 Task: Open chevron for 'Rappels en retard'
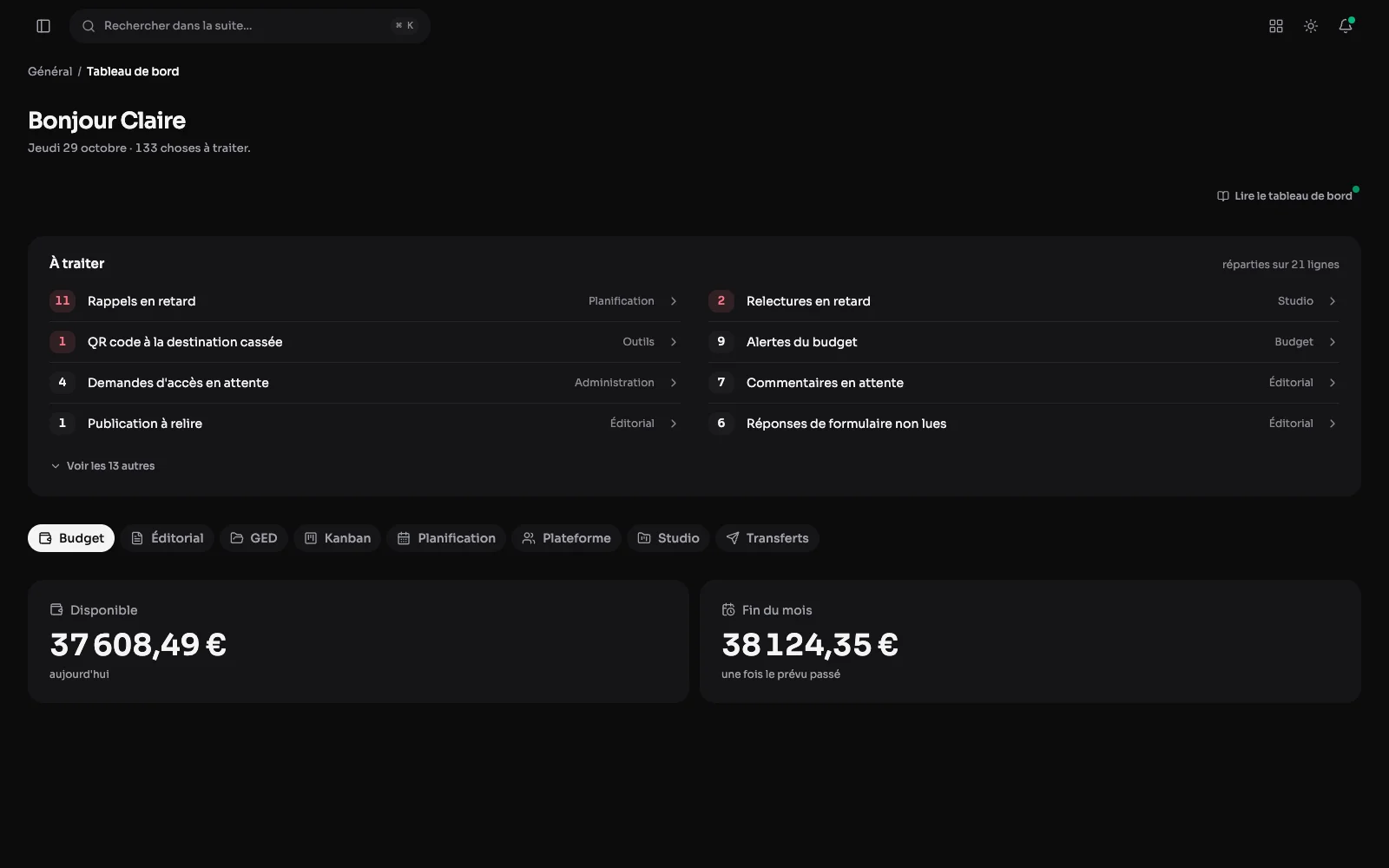pyautogui.click(x=674, y=301)
